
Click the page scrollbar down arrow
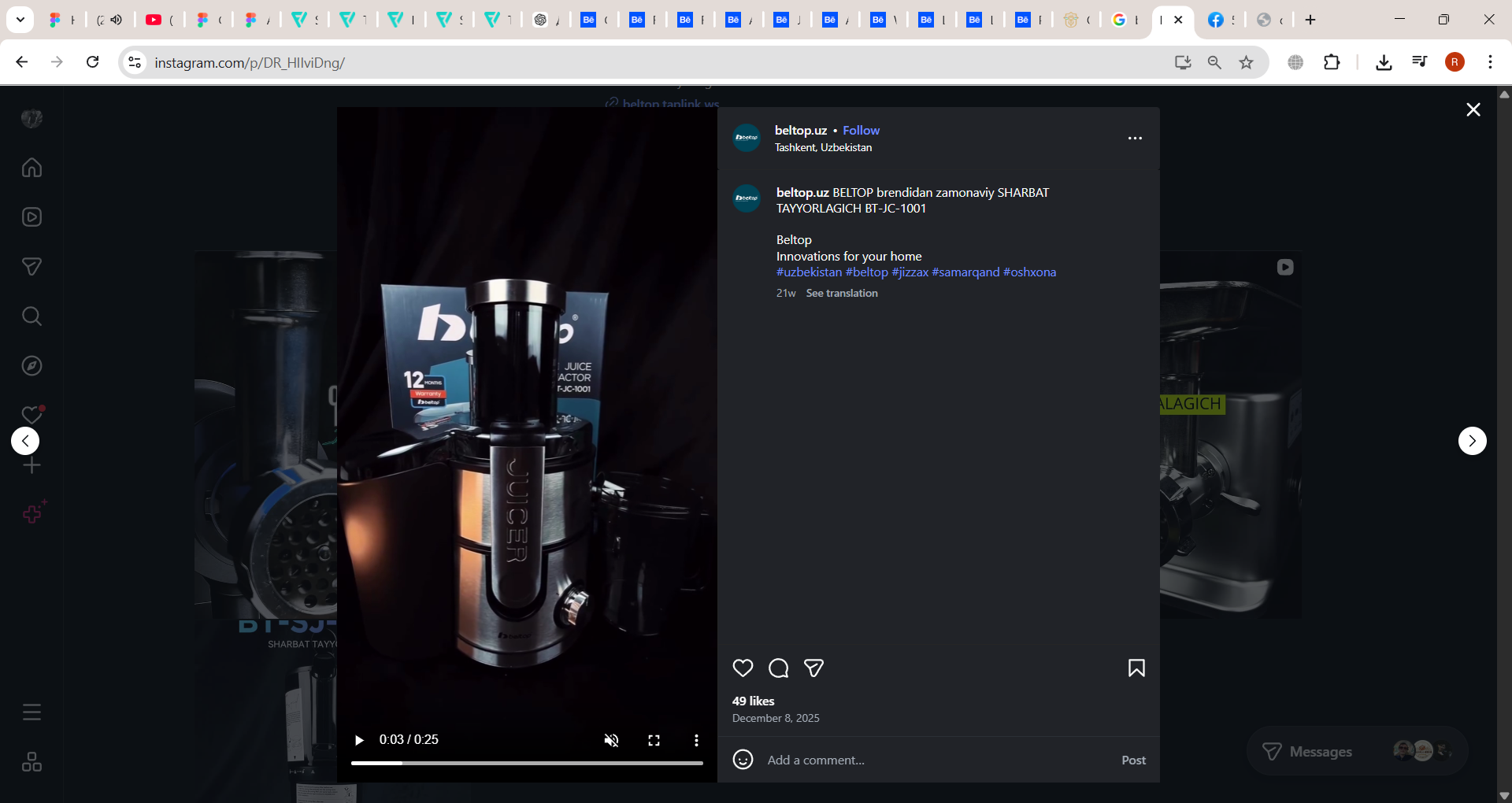coord(1504,795)
